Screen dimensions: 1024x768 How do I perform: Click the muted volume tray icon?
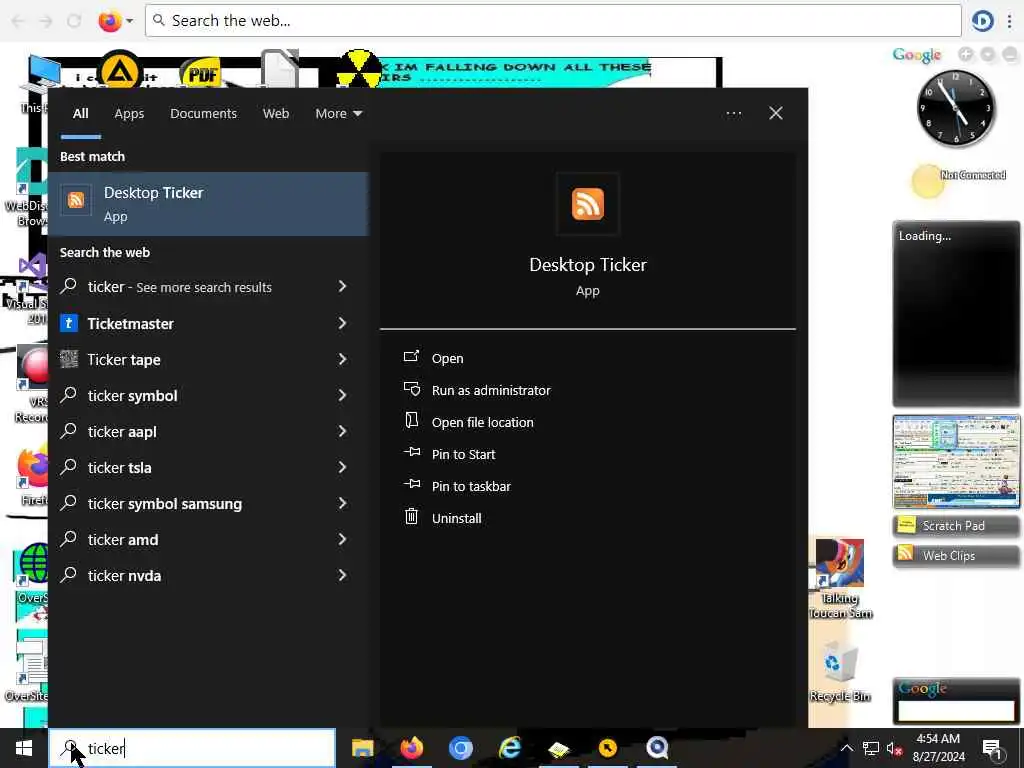[894, 749]
